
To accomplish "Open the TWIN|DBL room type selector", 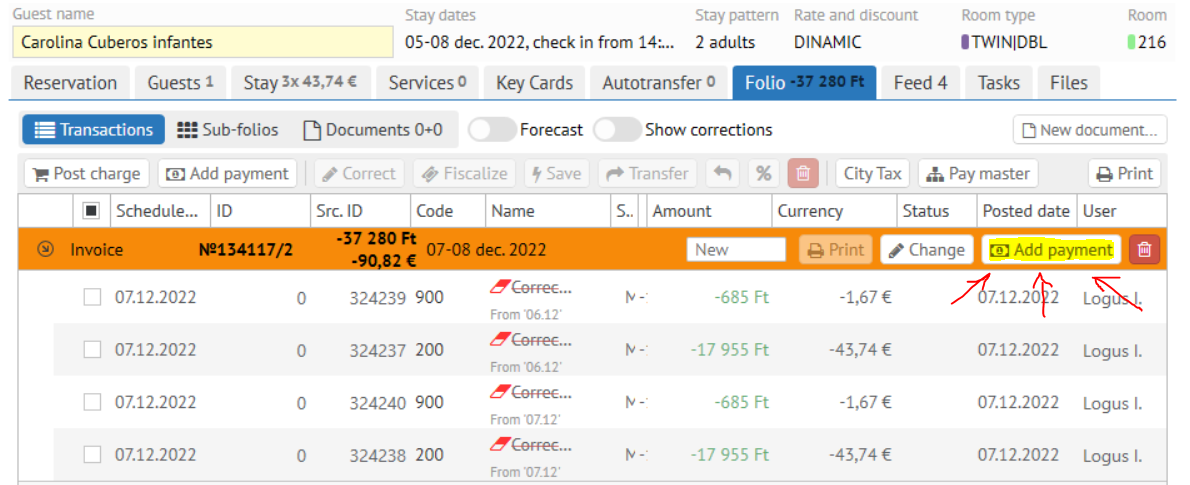I will click(x=1004, y=43).
